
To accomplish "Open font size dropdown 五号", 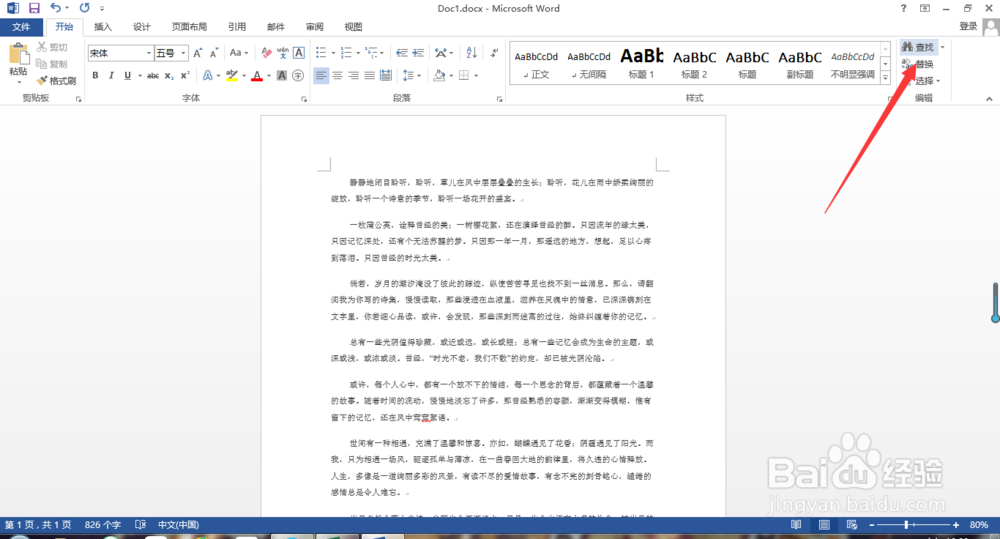I will click(184, 53).
